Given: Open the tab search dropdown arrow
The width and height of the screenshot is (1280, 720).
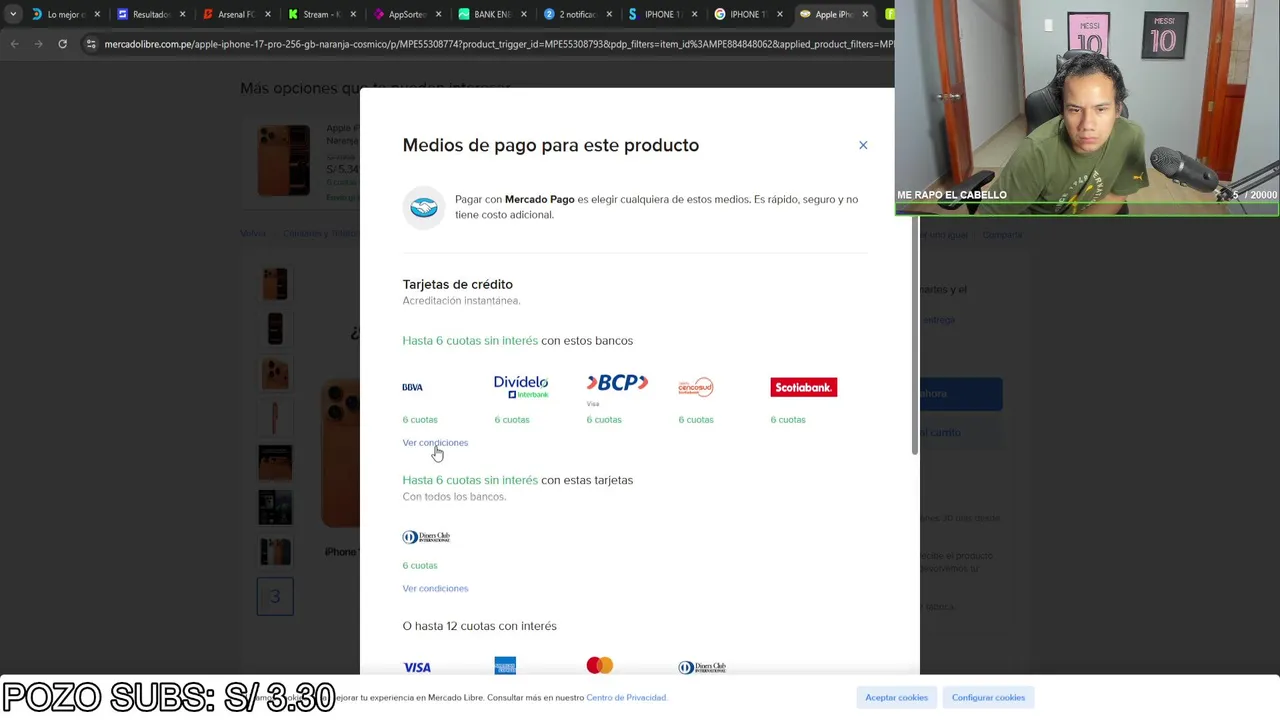Looking at the screenshot, I should 12,14.
